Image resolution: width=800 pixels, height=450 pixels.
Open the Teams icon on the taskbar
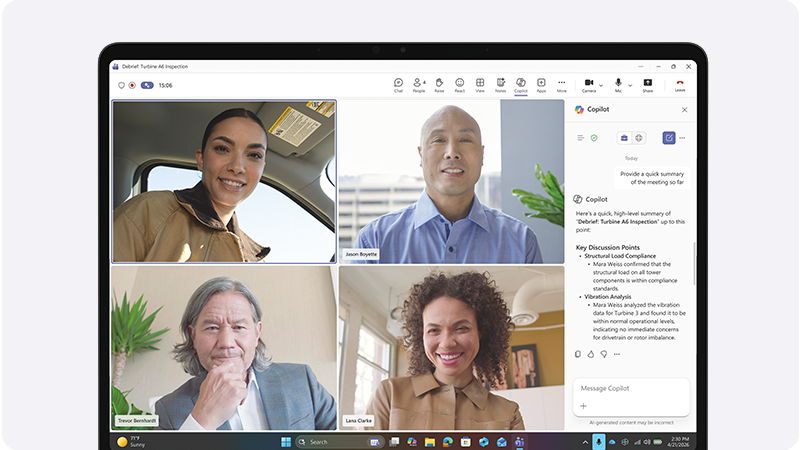point(519,442)
